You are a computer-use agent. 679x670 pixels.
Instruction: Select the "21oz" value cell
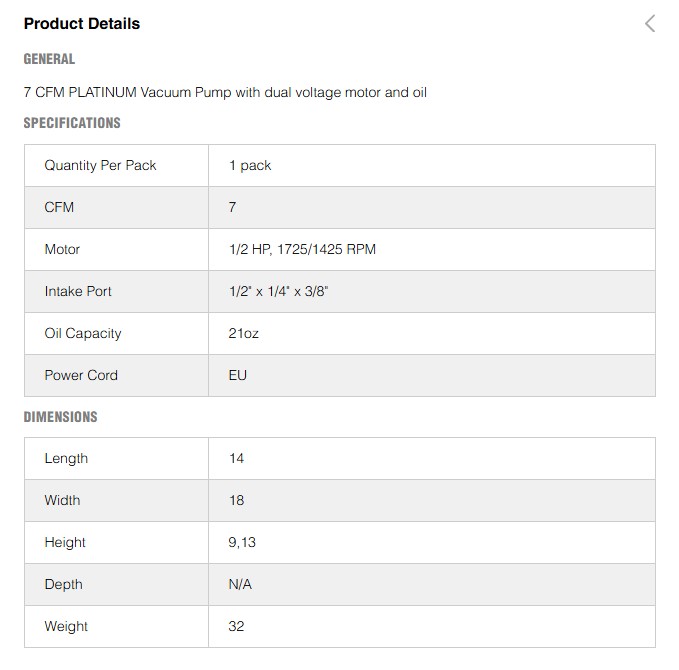(x=243, y=333)
